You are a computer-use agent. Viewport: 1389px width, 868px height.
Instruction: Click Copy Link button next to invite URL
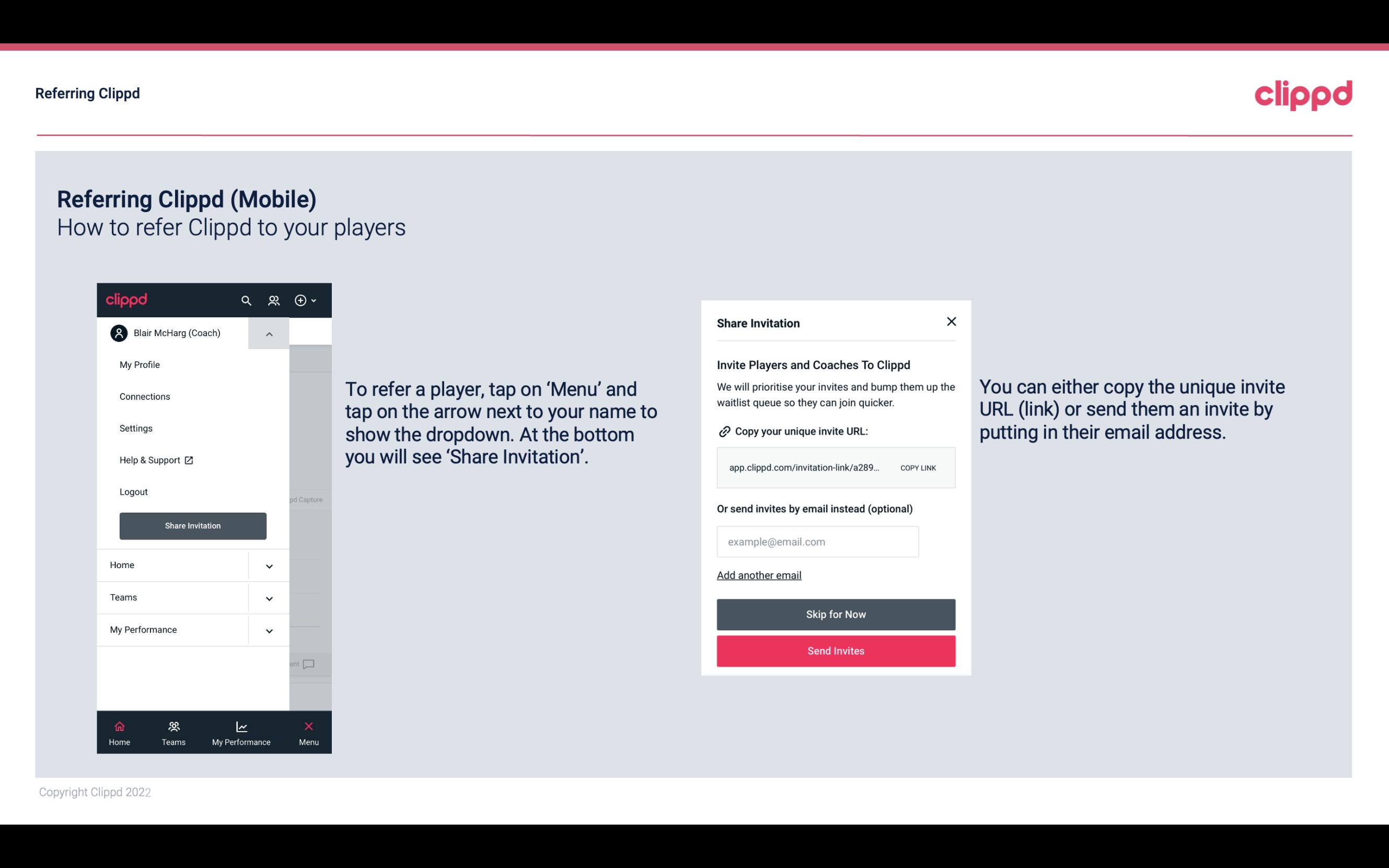tap(917, 468)
